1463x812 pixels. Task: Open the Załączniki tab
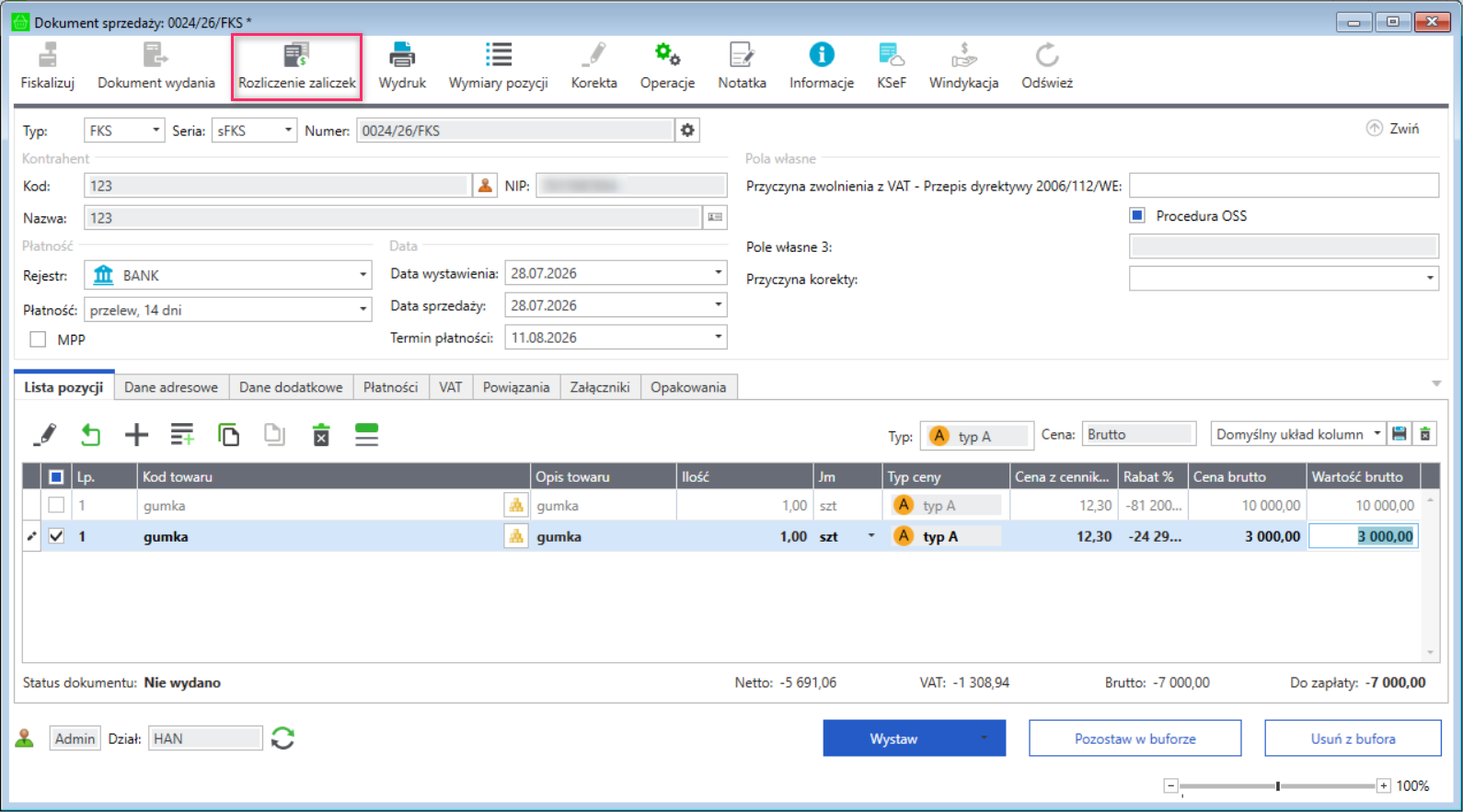600,387
